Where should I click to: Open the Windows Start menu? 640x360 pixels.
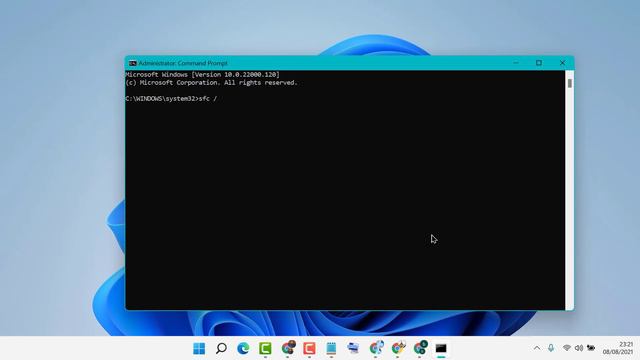(199, 348)
